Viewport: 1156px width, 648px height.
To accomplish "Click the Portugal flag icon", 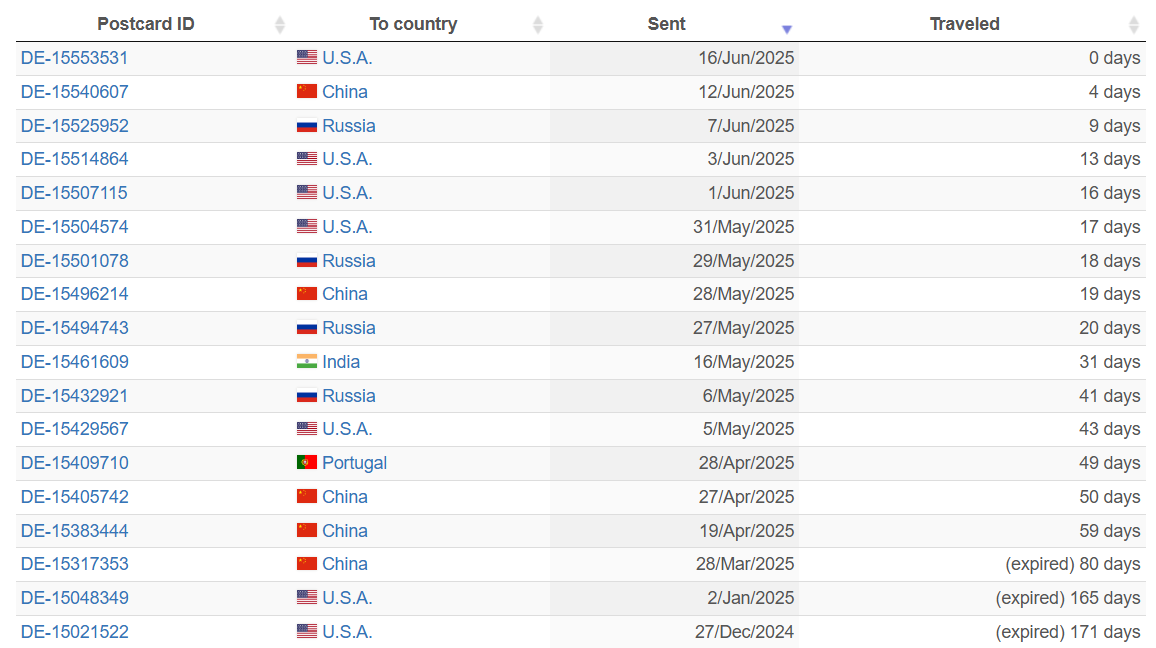I will click(307, 462).
